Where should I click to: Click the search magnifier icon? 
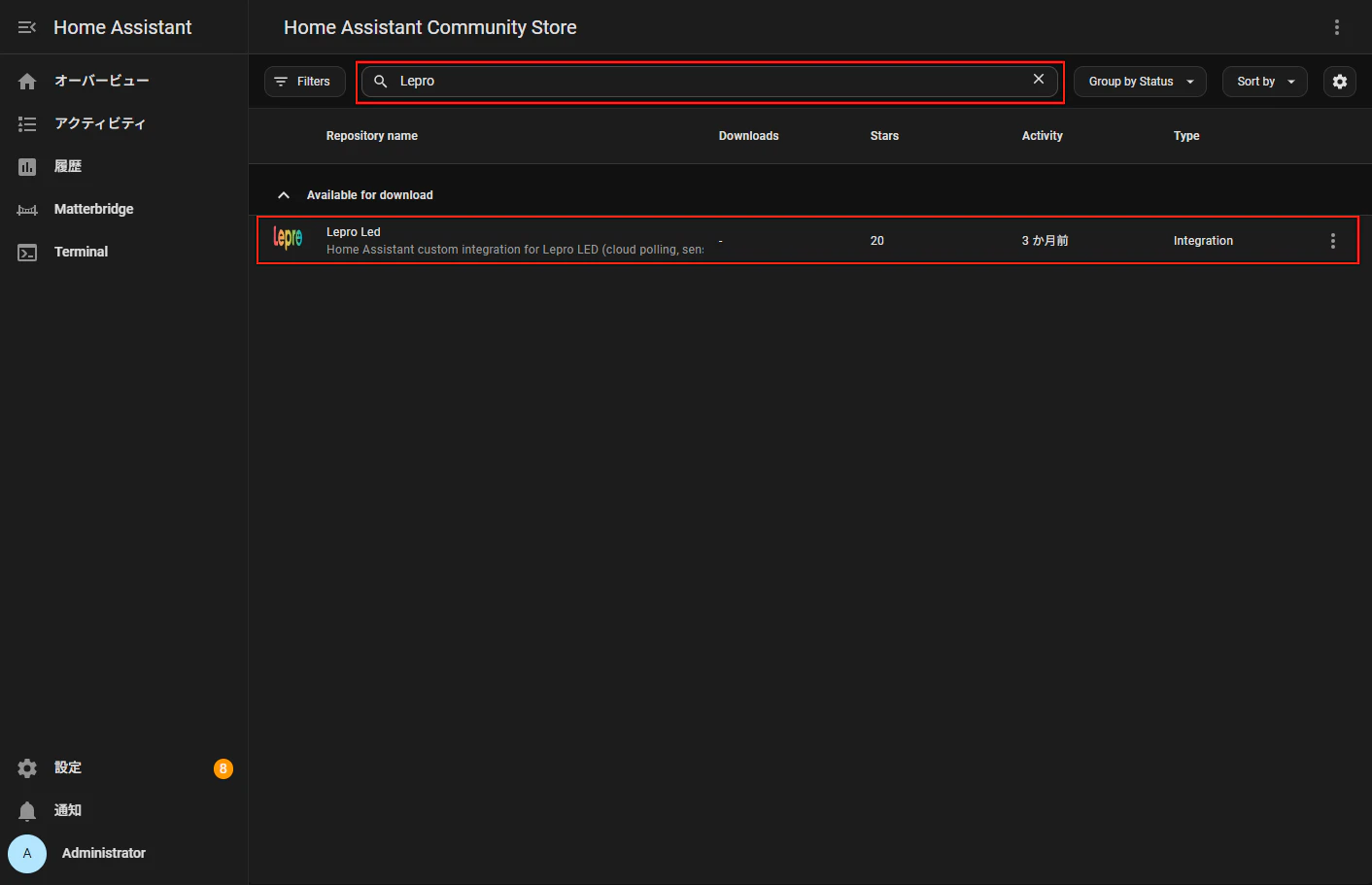coord(381,82)
